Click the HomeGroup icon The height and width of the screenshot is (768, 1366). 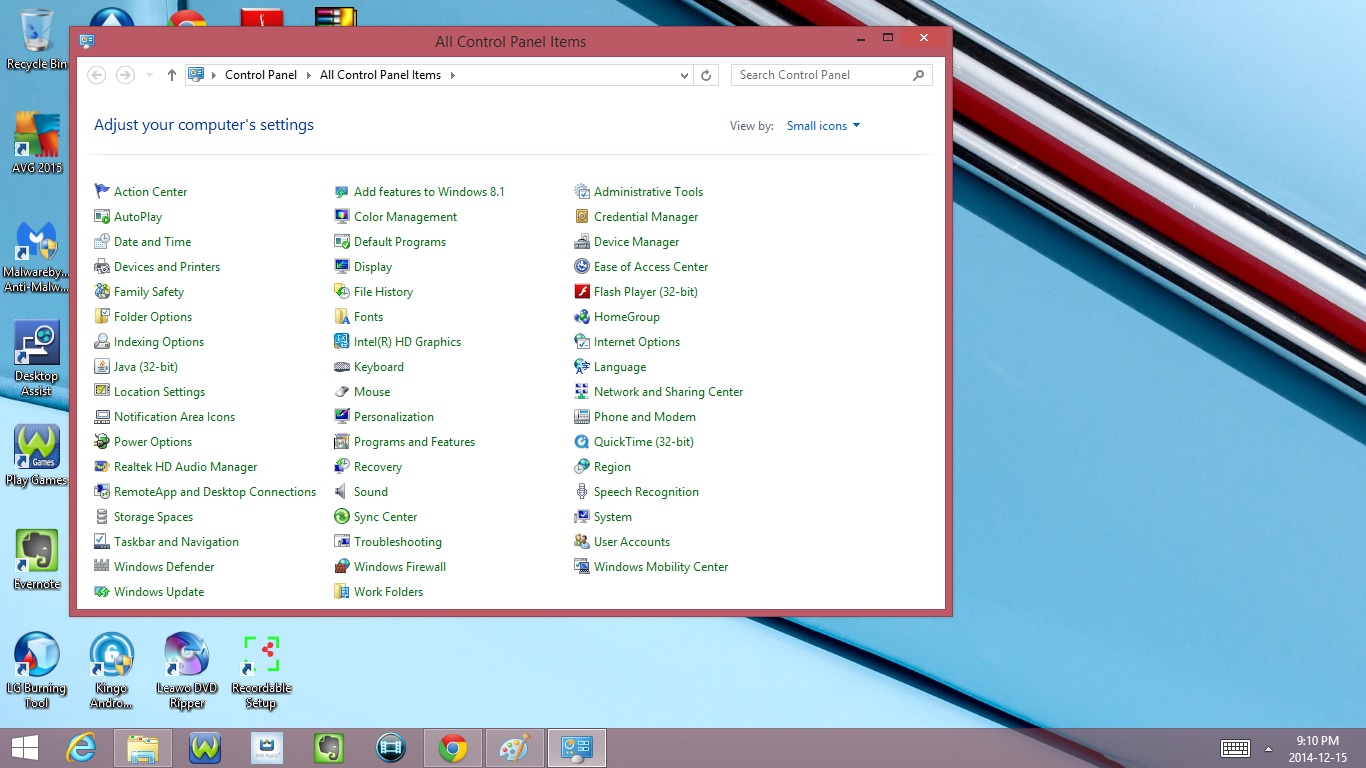[x=582, y=316]
